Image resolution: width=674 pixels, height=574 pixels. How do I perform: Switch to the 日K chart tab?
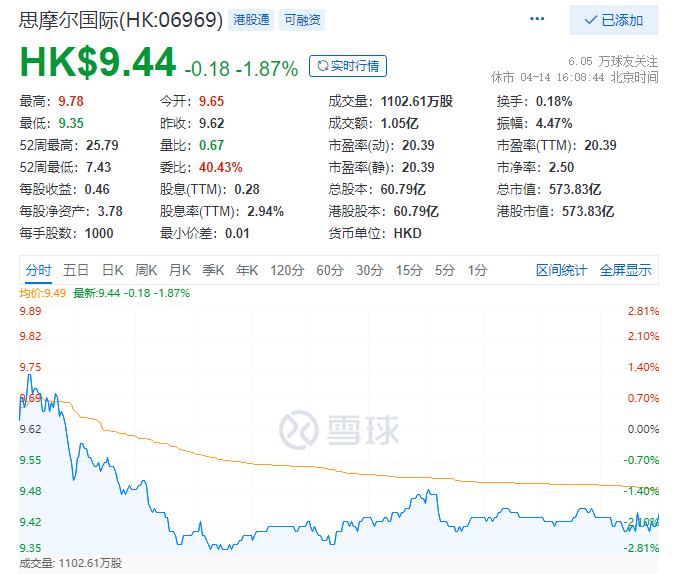click(113, 270)
